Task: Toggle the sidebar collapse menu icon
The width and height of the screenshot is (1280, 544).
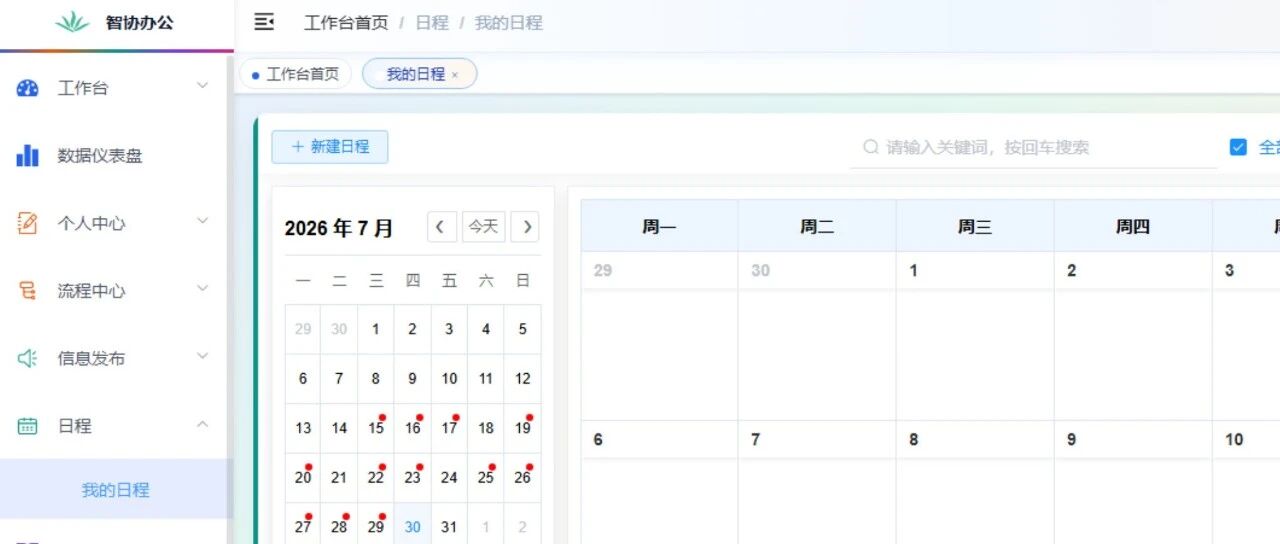Action: click(264, 22)
